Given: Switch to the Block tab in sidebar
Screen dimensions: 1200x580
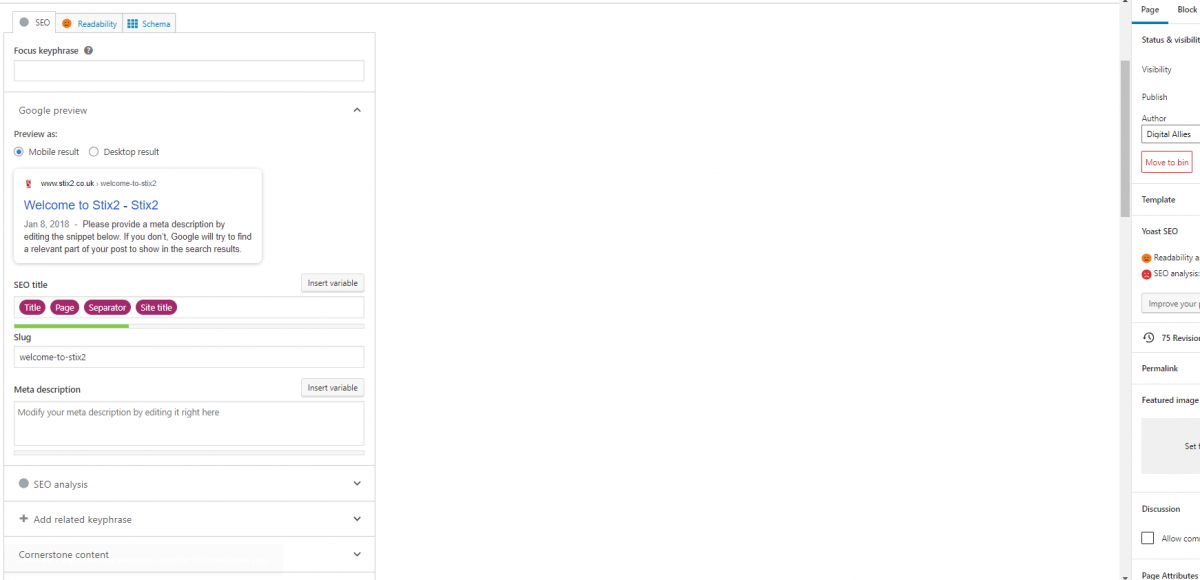Looking at the screenshot, I should [1187, 10].
